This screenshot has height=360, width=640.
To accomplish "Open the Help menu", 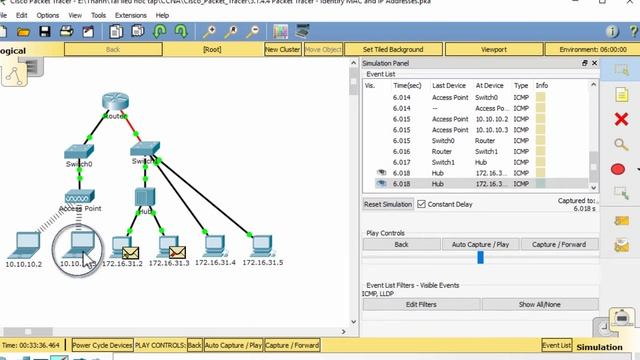I will (x=162, y=15).
